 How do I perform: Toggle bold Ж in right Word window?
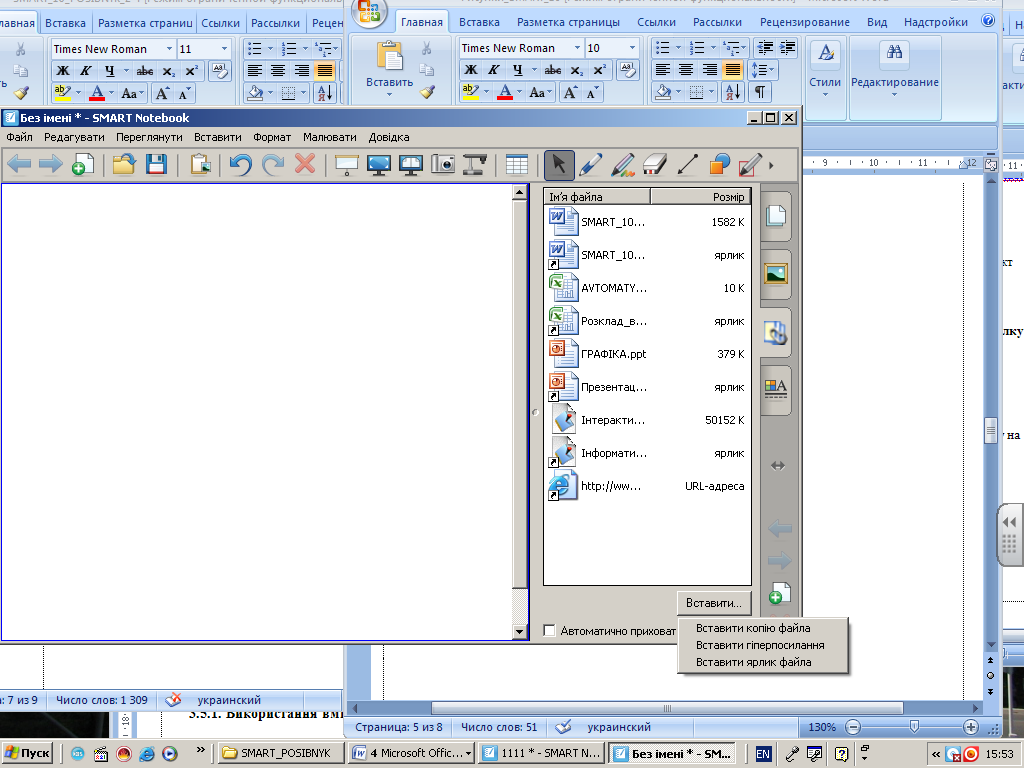coord(471,70)
